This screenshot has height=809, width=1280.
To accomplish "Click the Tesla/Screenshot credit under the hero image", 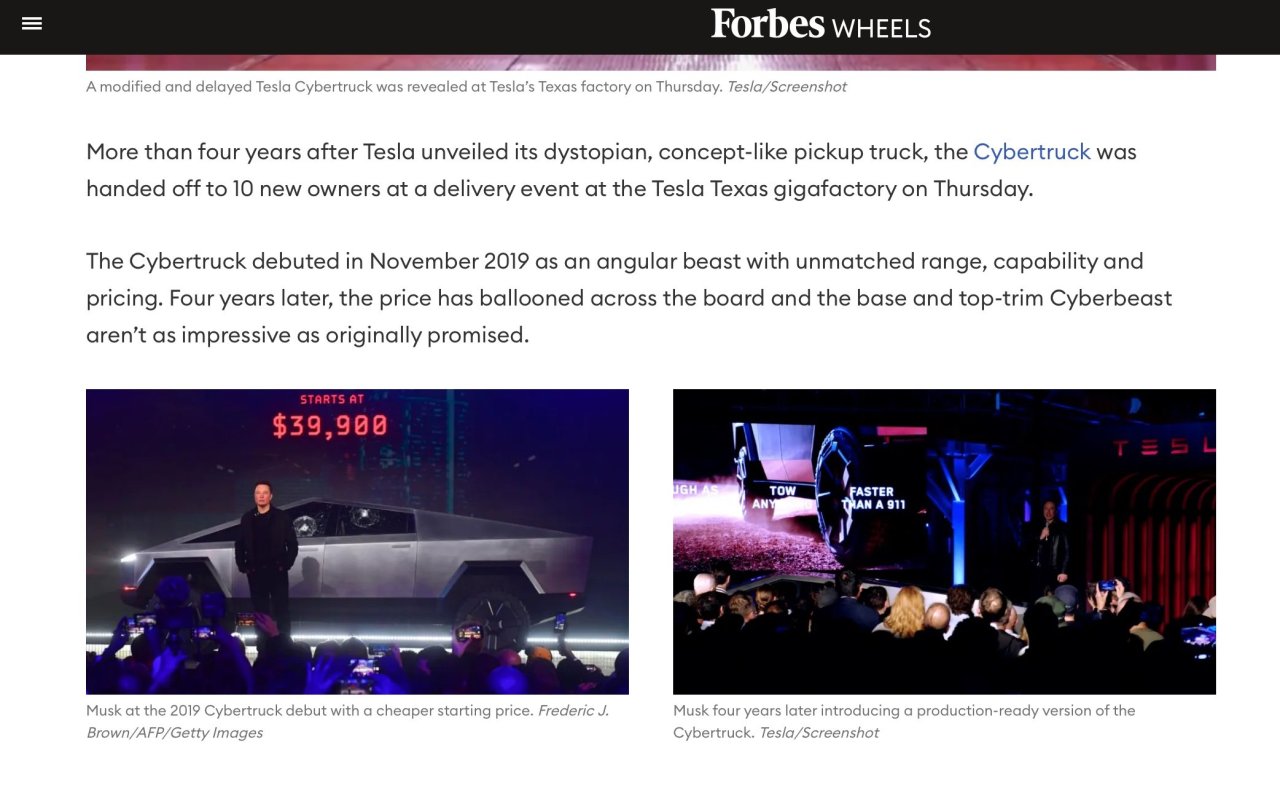I will click(x=786, y=87).
